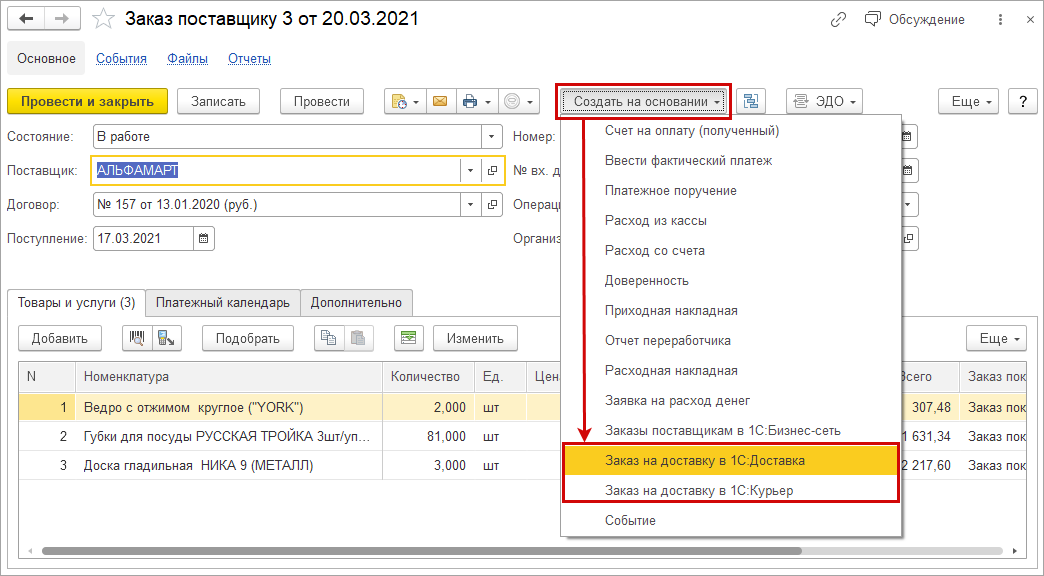Open the АЛЬФАМАРТ supplier card icon
Viewport: 1044px width, 576px height.
pyautogui.click(x=492, y=170)
